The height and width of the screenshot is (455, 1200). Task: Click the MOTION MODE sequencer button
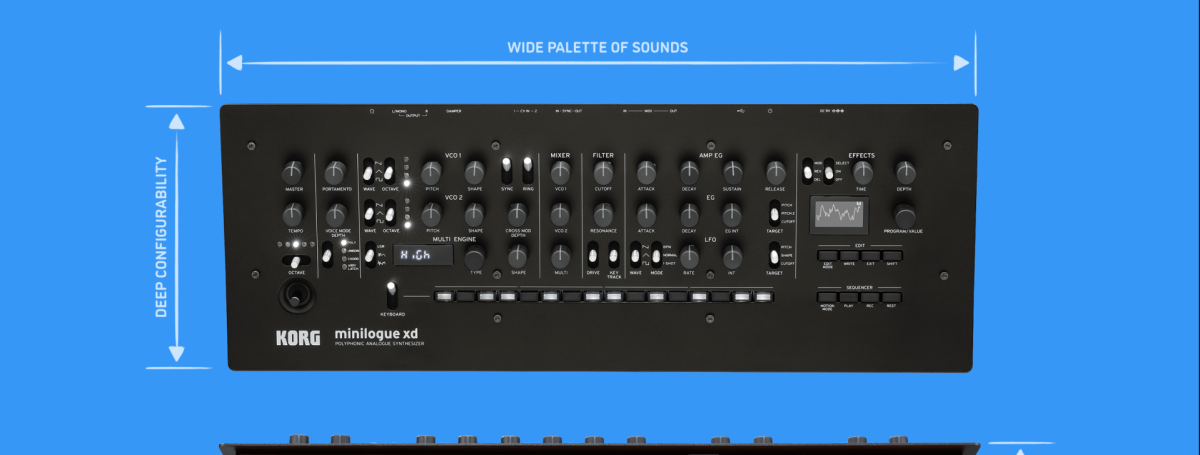tap(827, 297)
